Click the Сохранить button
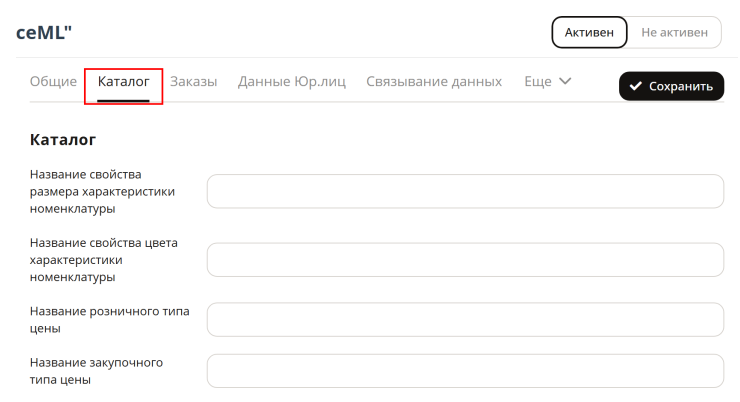Viewport: 740px width, 402px height. tap(671, 86)
